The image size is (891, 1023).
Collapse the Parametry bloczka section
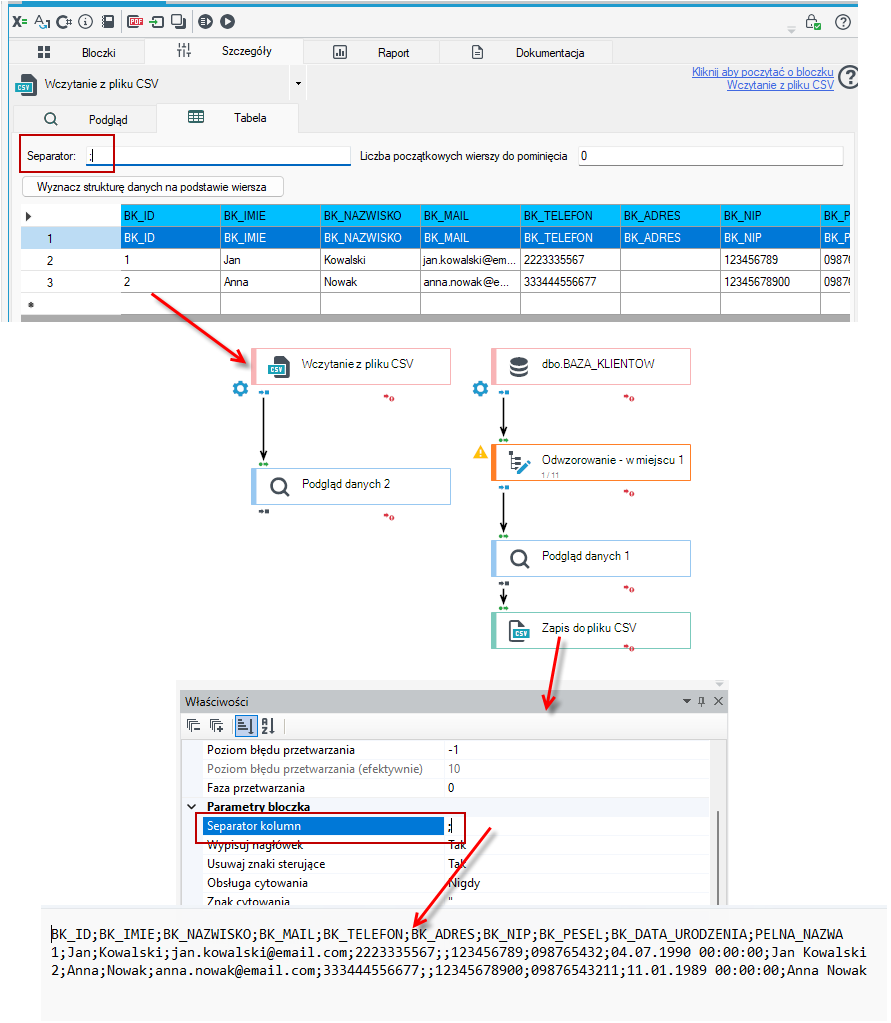pyautogui.click(x=192, y=807)
